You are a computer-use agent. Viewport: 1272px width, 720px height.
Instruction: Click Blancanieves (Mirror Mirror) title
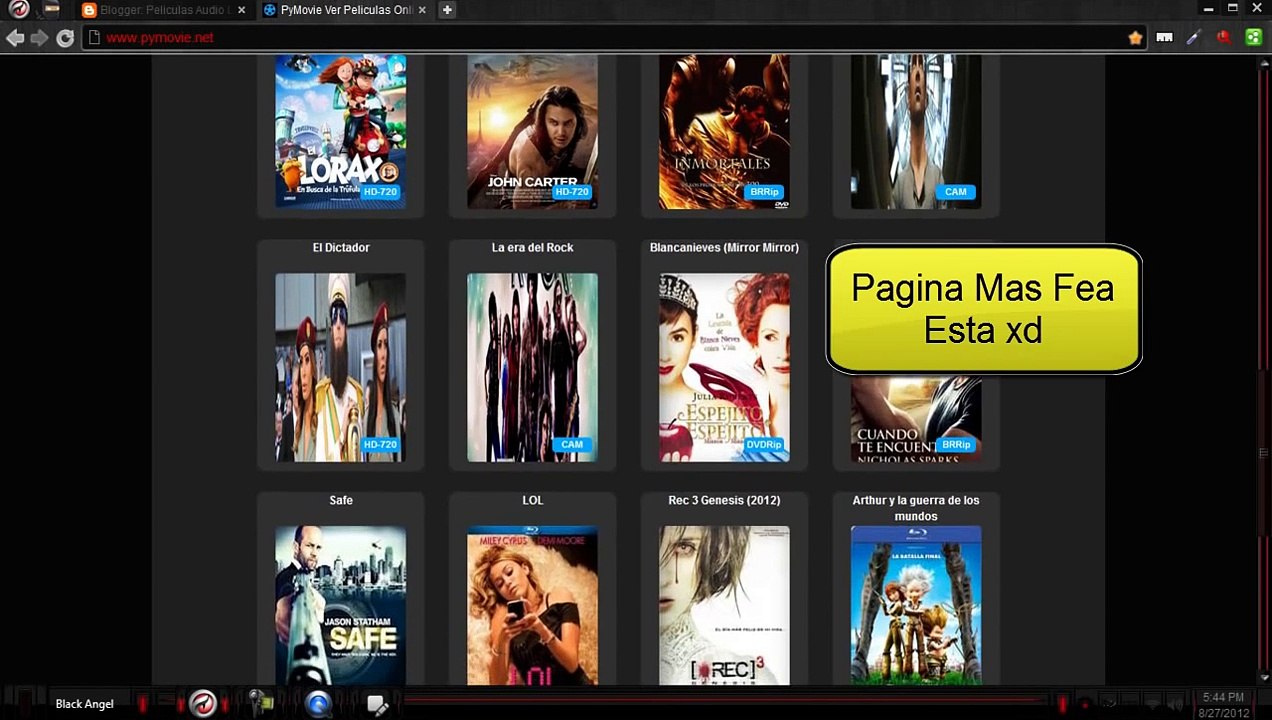[724, 247]
